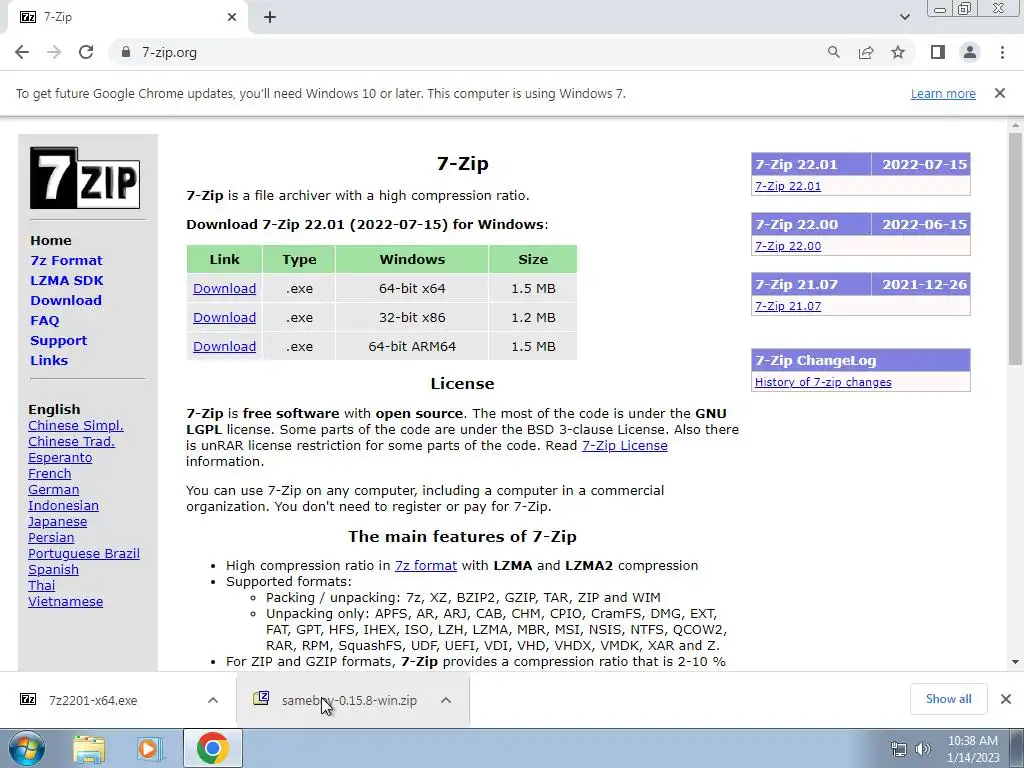Open History of 7-zip changes
The width and height of the screenshot is (1024, 768).
point(823,382)
